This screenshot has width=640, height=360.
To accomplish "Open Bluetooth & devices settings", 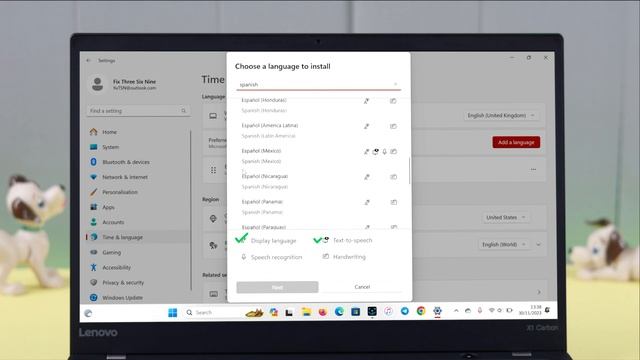I will coord(138,162).
